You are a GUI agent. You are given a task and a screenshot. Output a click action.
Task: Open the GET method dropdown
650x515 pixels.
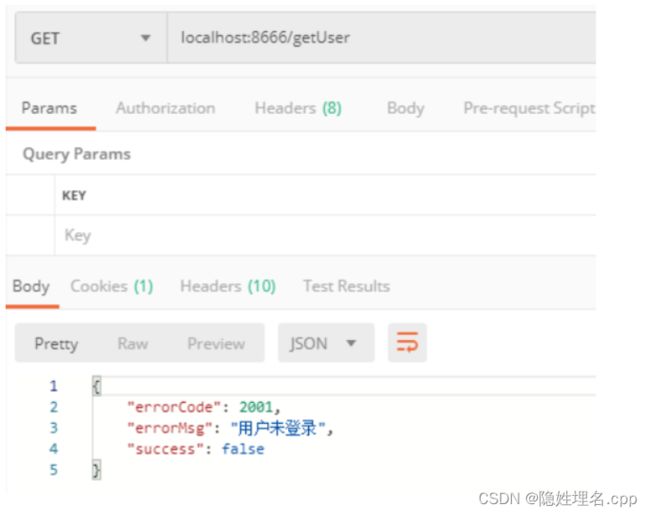click(x=91, y=38)
